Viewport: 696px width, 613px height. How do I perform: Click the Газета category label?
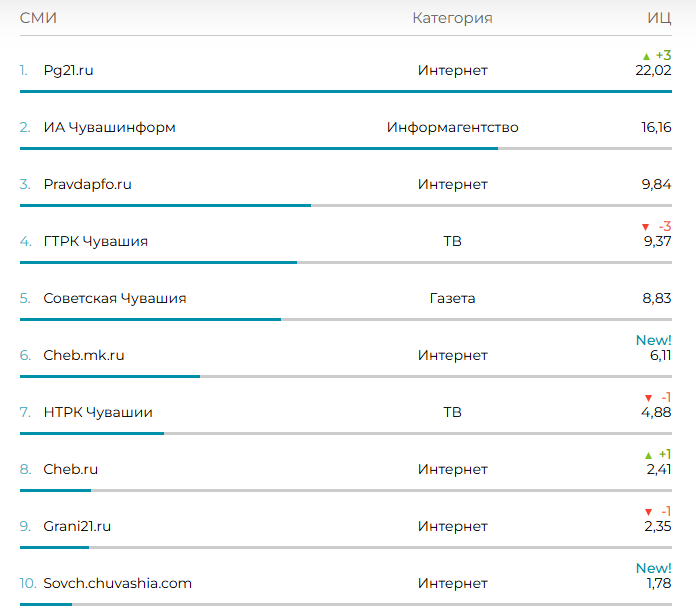tap(452, 298)
